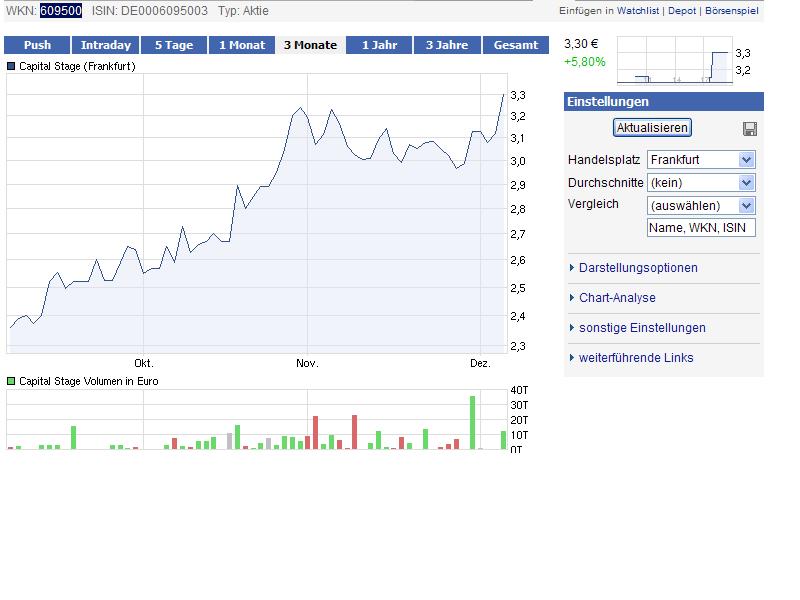Show the Gesamt time range
The height and width of the screenshot is (600, 800).
pos(516,45)
